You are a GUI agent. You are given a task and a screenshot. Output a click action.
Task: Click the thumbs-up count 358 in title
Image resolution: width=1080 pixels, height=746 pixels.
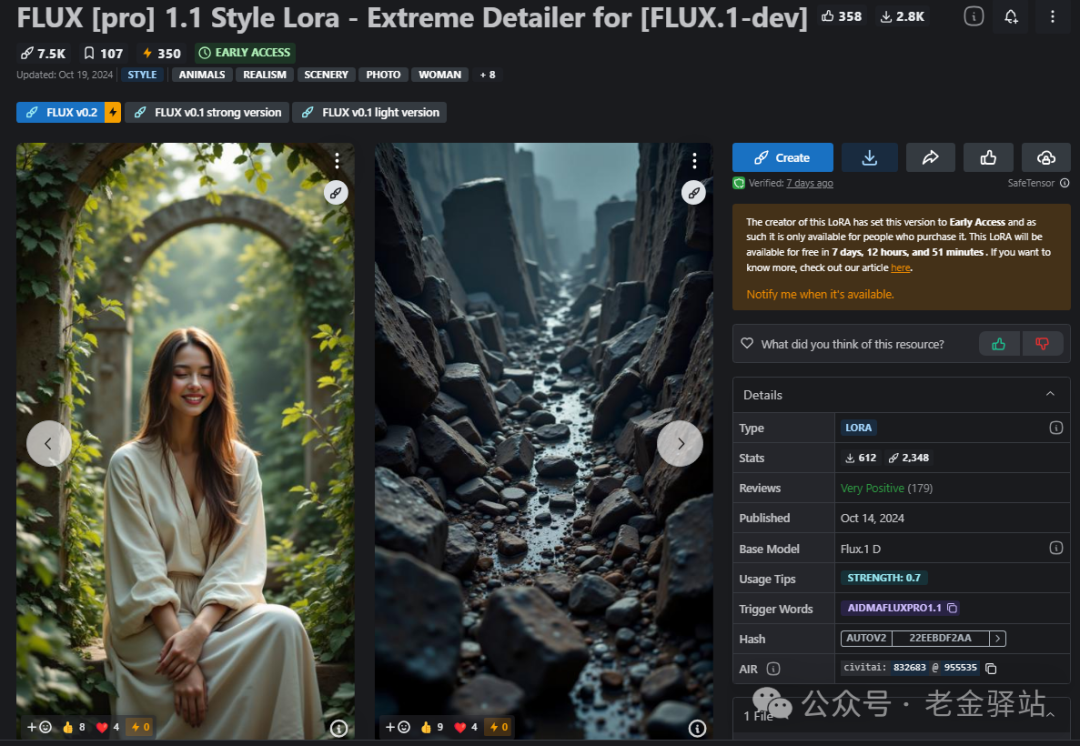pos(841,16)
